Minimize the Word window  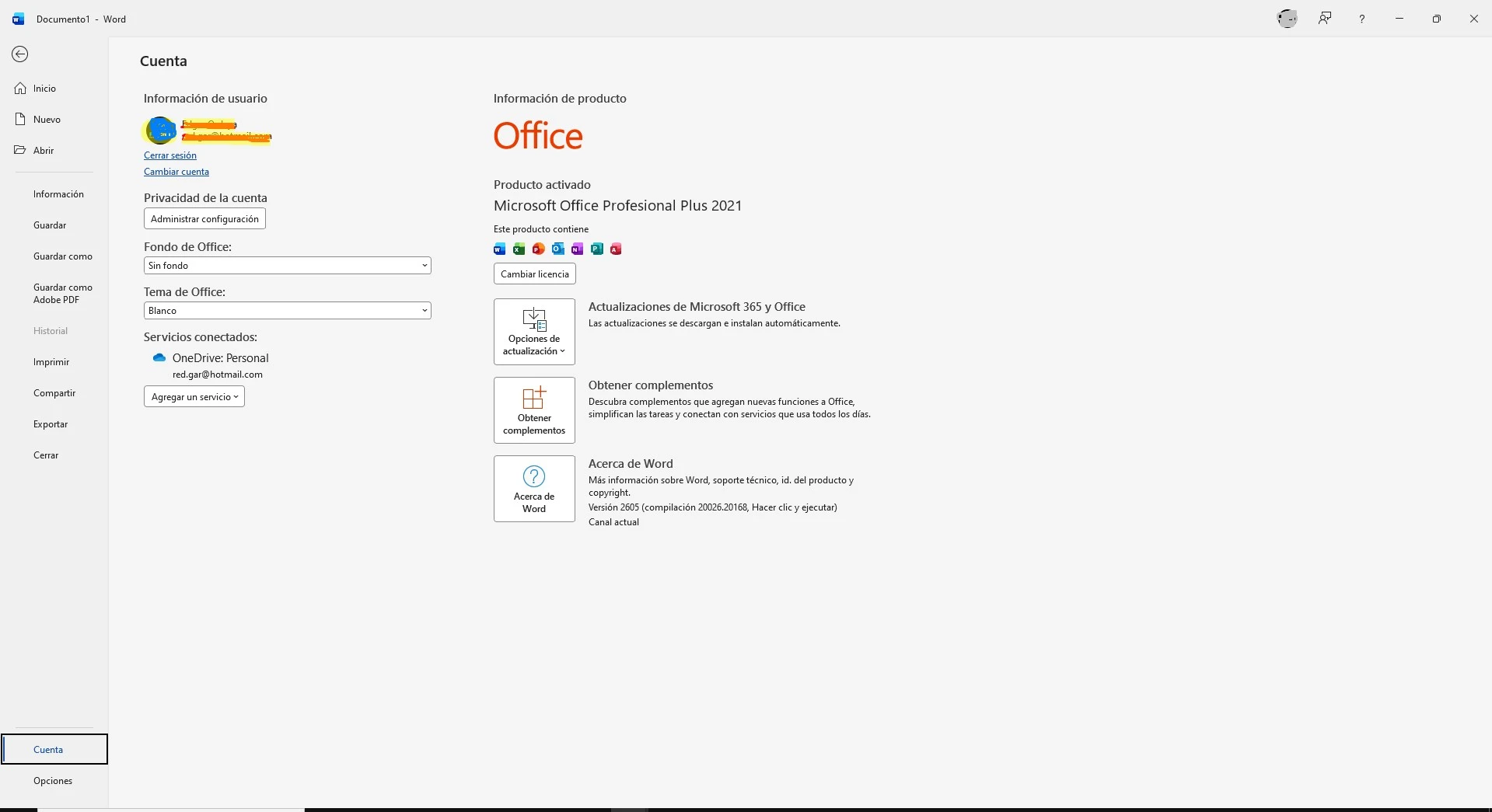pos(1399,19)
